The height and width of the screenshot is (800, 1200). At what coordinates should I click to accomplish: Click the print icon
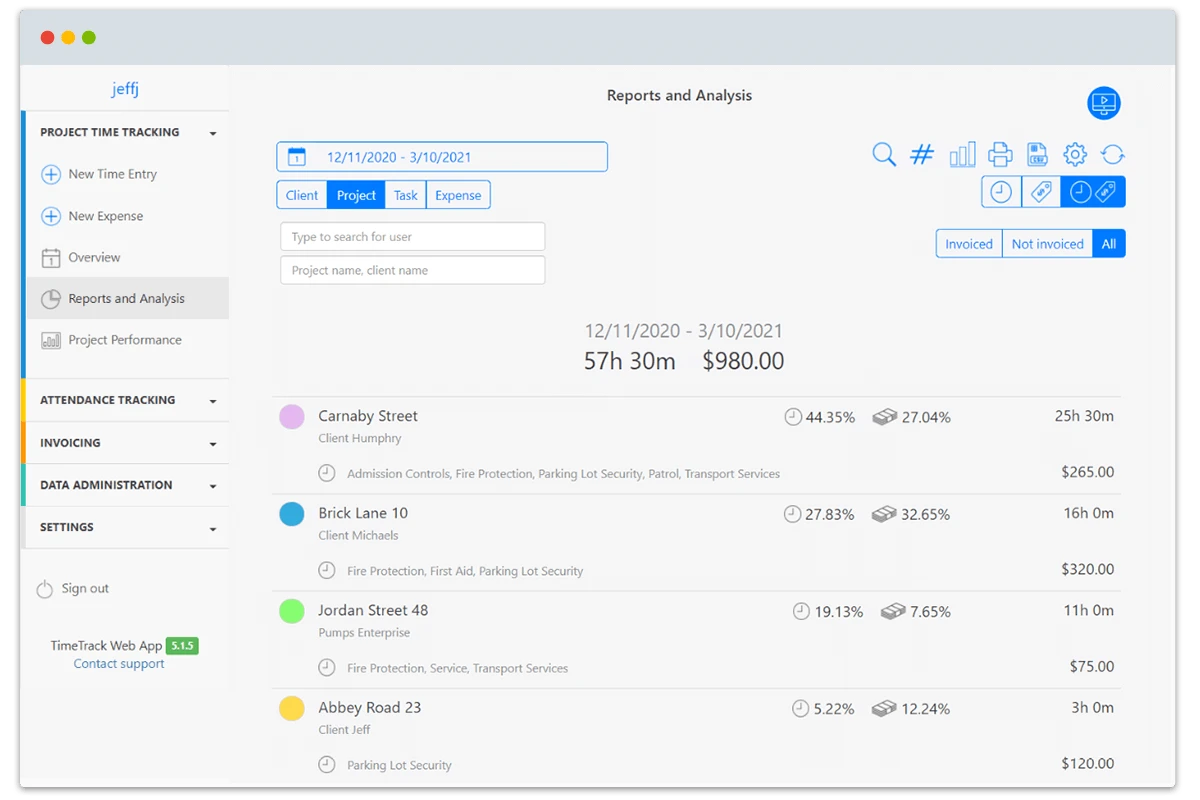click(x=999, y=154)
